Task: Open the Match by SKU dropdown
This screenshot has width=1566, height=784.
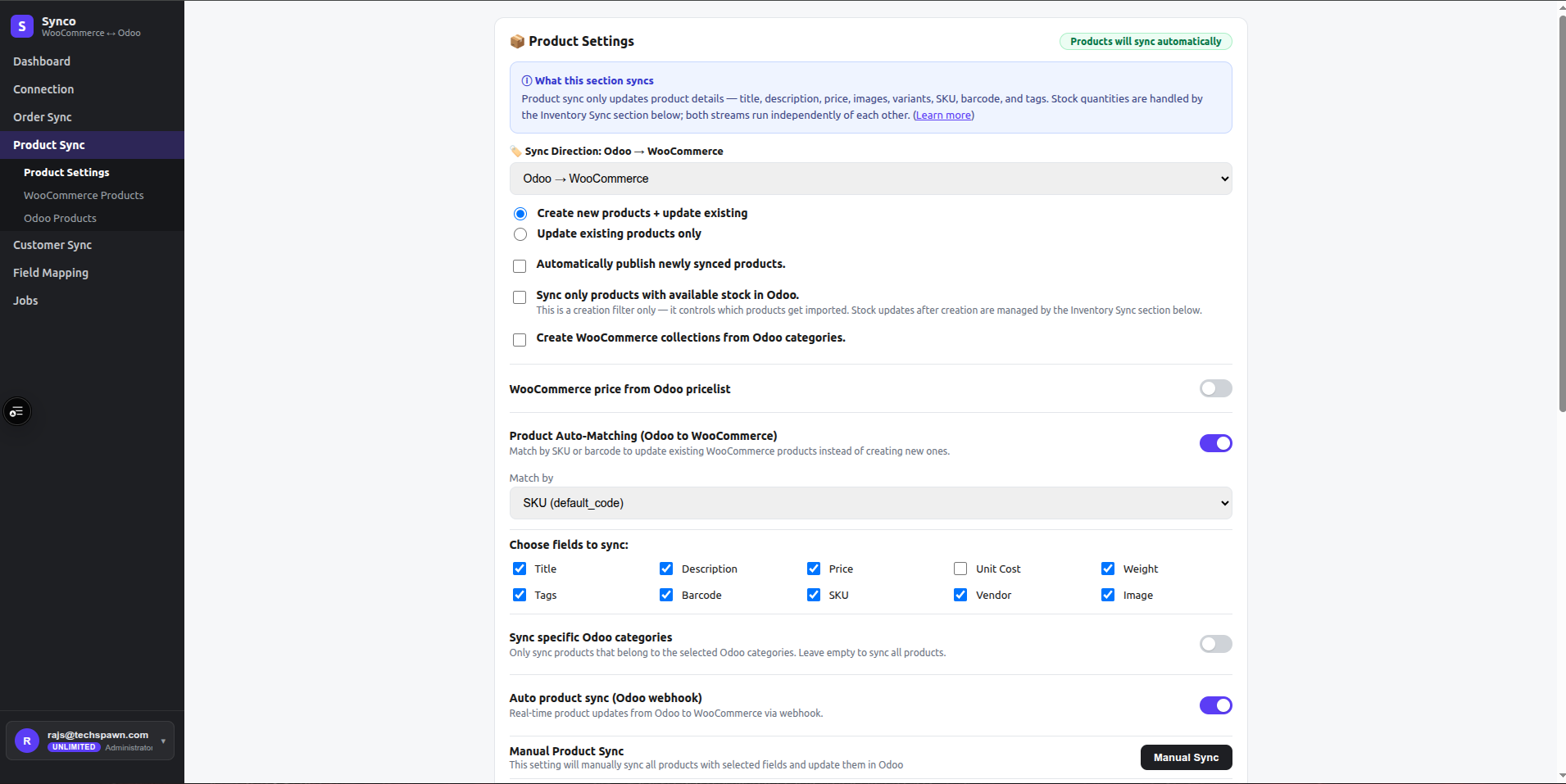Action: click(x=870, y=503)
